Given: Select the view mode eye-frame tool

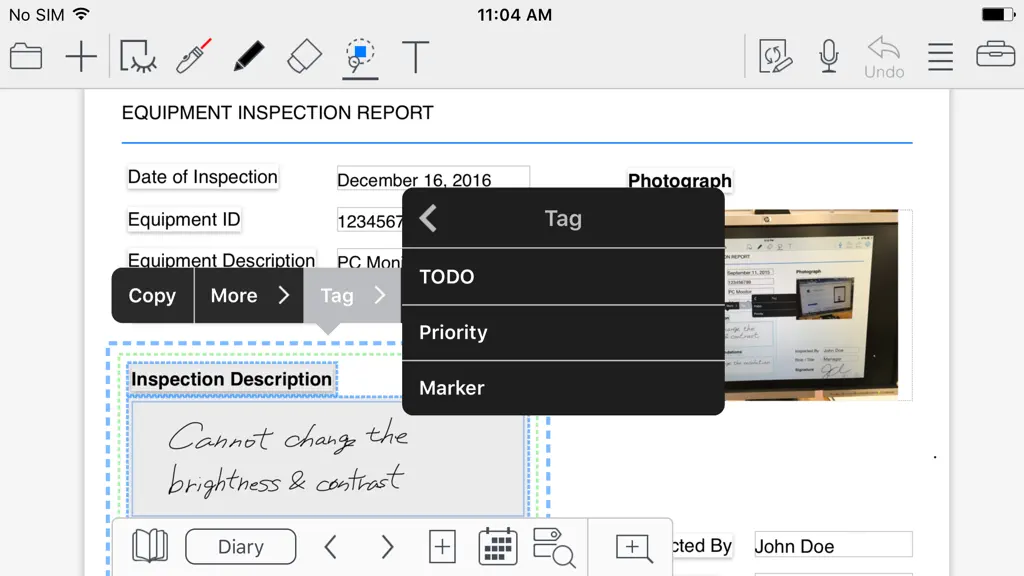Looking at the screenshot, I should 138,56.
